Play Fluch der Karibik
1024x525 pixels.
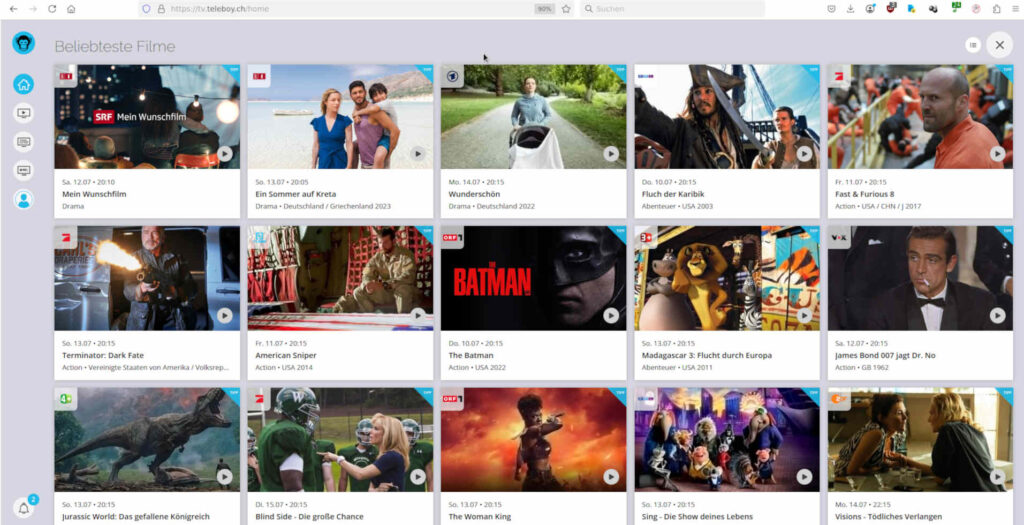pos(804,153)
